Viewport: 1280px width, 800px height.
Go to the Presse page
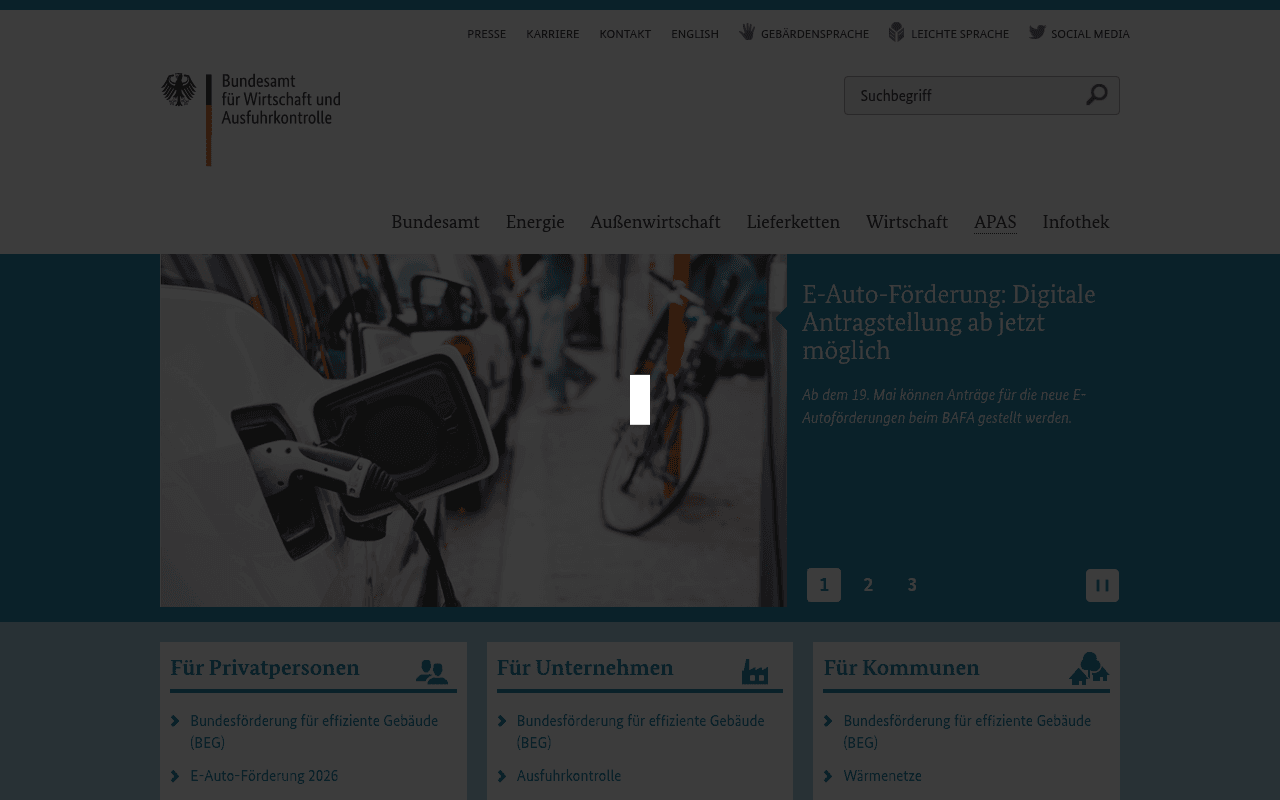[x=486, y=34]
